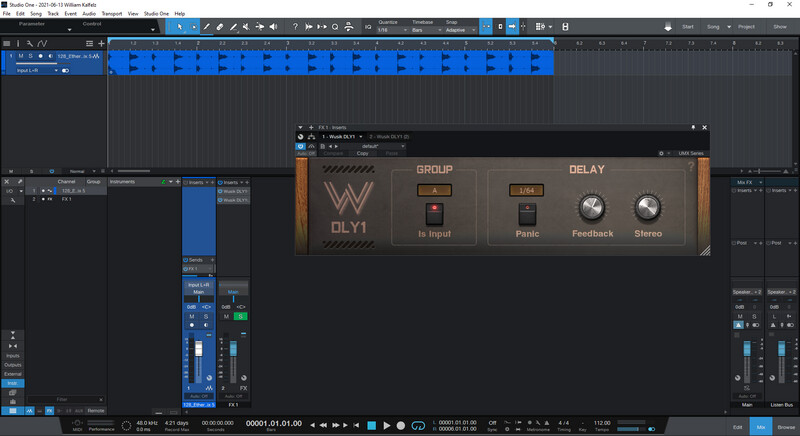Open the Transport menu

112,14
